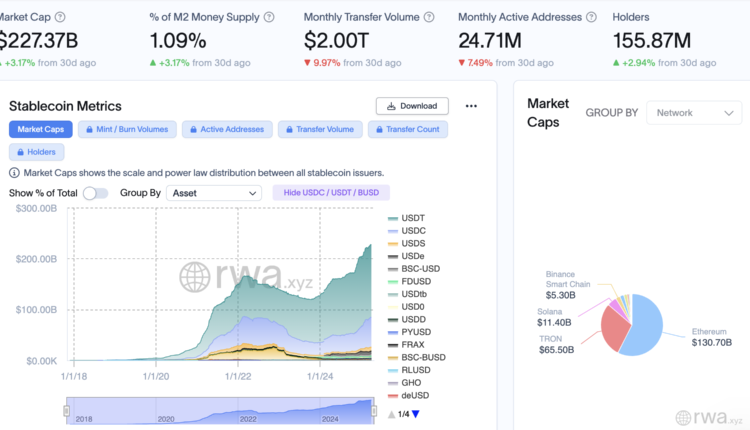Open the Network group-by dropdown
The image size is (750, 430).
[693, 113]
